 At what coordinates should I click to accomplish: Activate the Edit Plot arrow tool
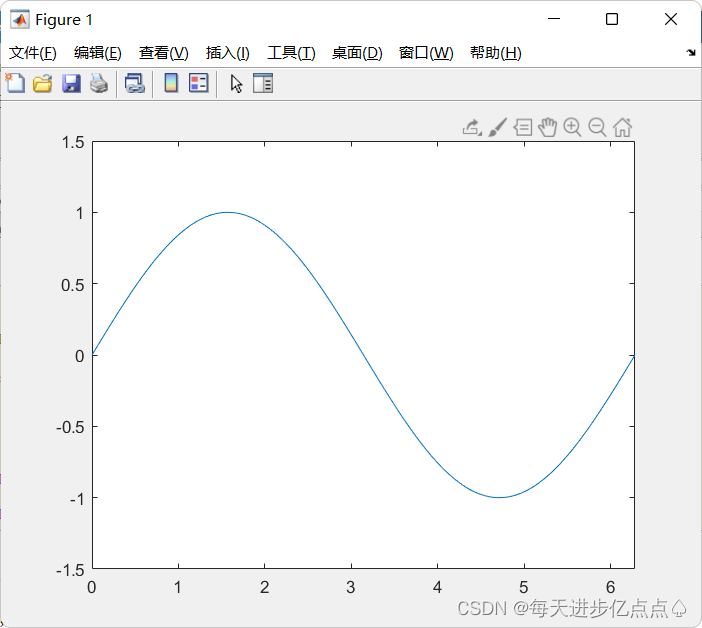coord(236,84)
